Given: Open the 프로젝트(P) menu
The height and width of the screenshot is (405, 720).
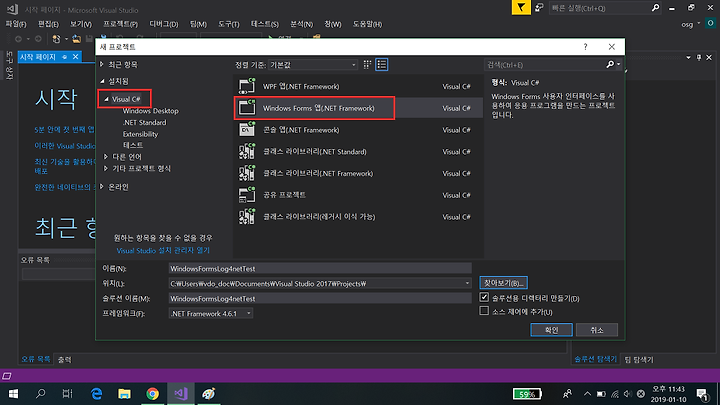Looking at the screenshot, I should tap(120, 24).
